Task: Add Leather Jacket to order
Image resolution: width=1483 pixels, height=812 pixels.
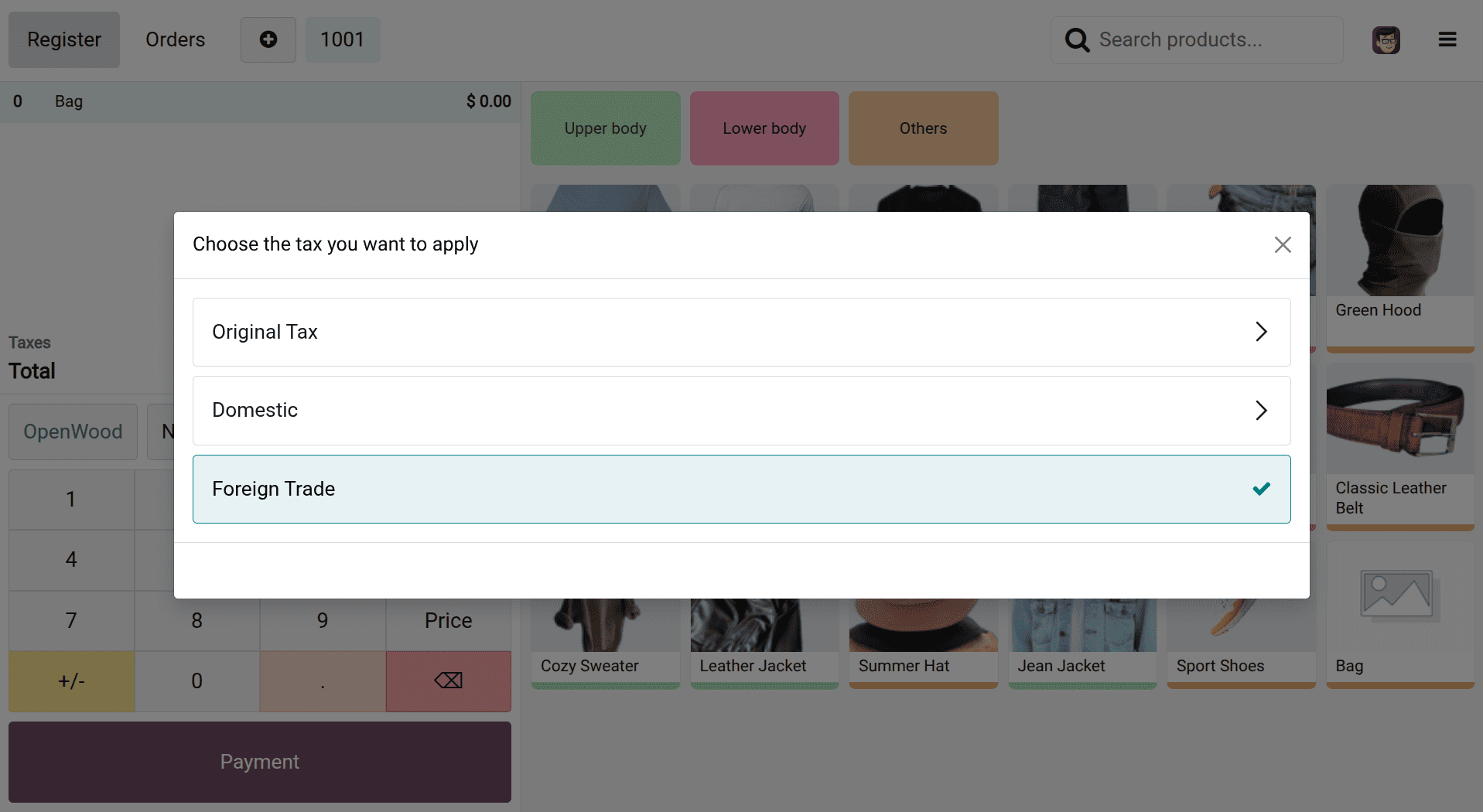Action: (x=764, y=643)
